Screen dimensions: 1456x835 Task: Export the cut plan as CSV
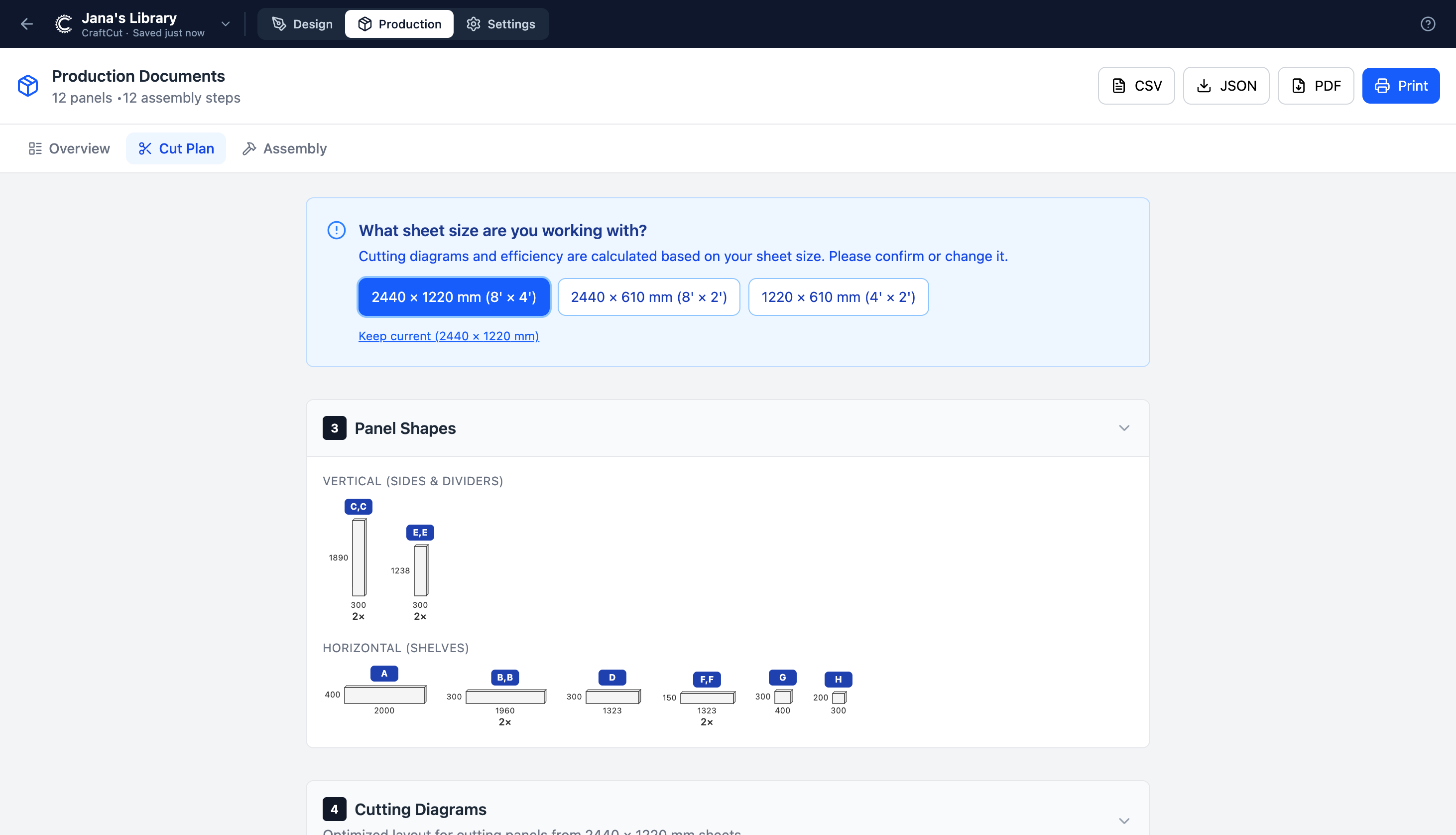pos(1136,85)
